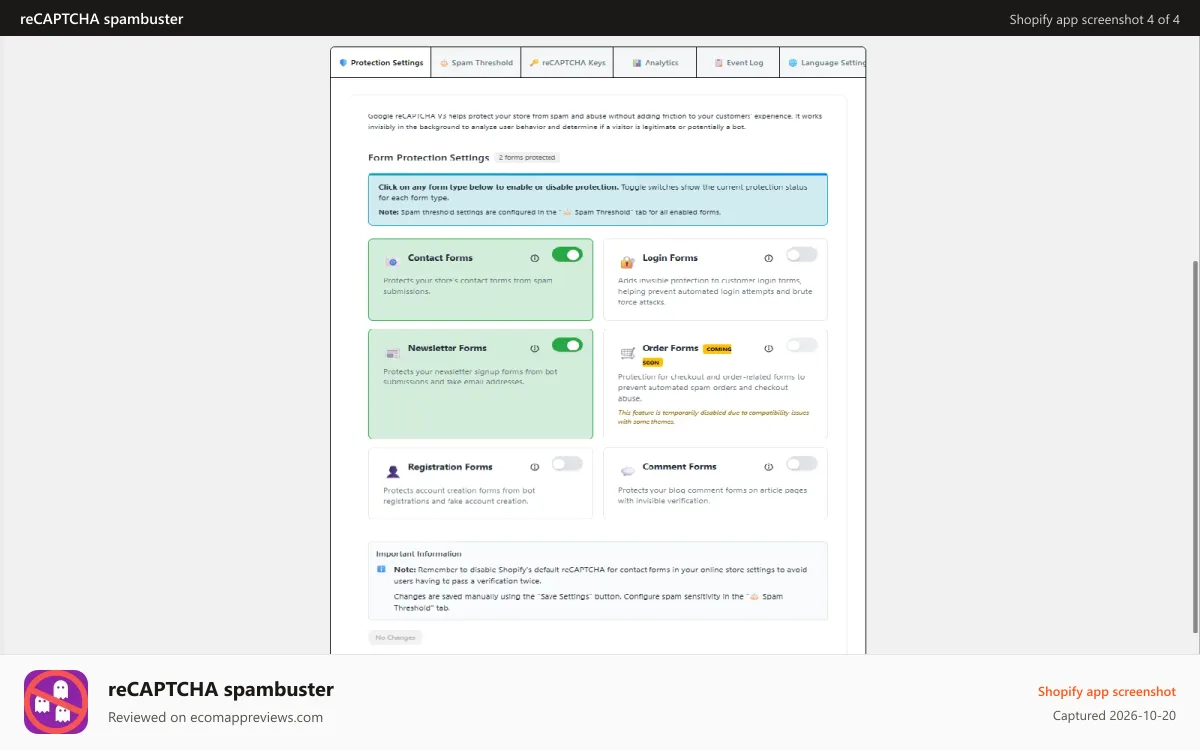
Task: Toggle the Order Forms protection switch
Action: [x=801, y=345]
